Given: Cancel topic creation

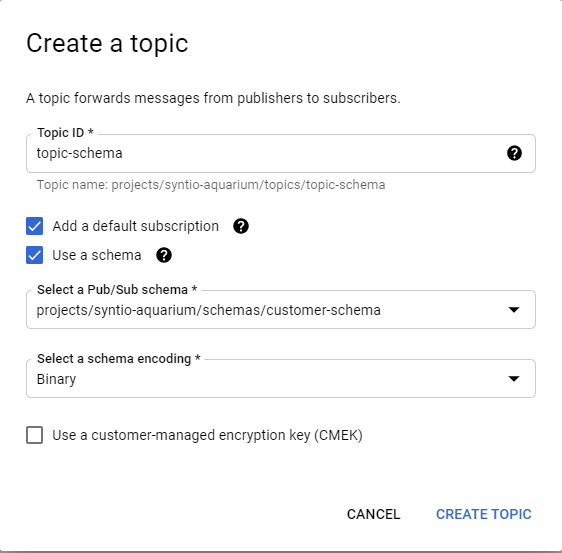Looking at the screenshot, I should point(373,514).
